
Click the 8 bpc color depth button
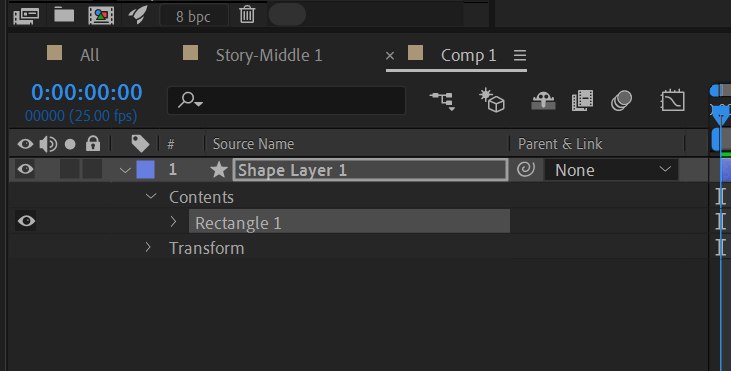click(x=193, y=17)
